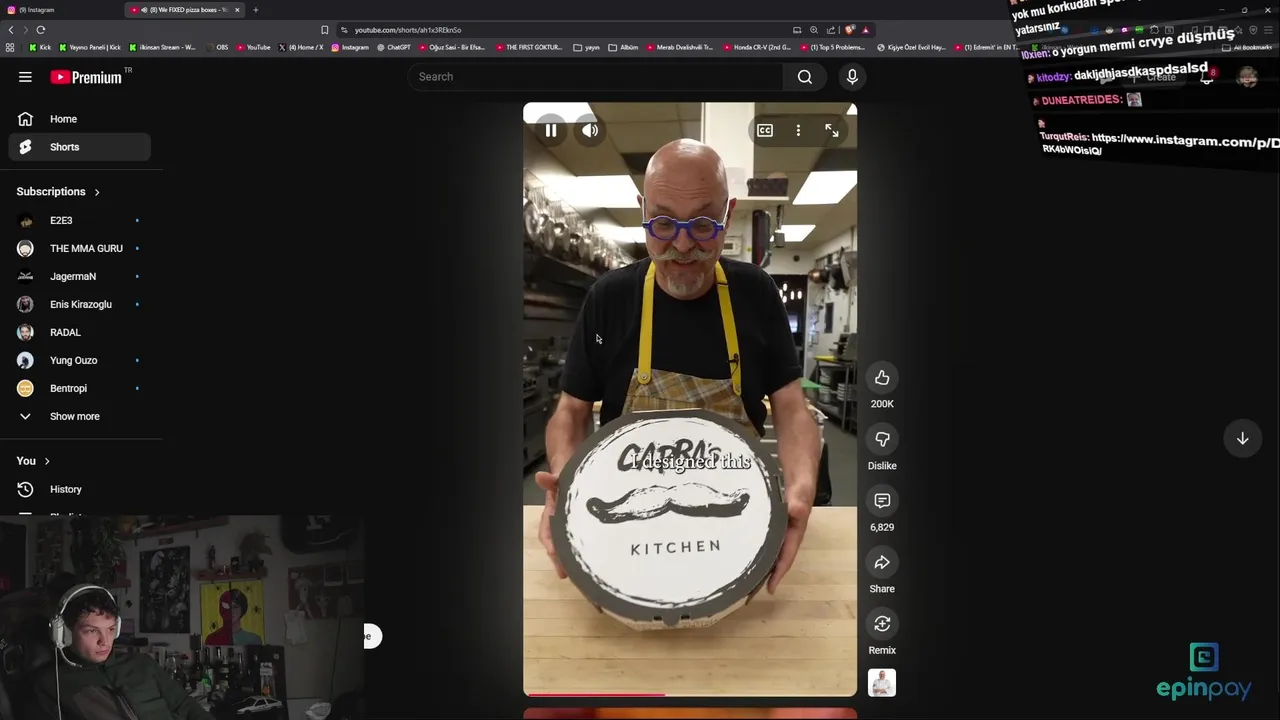Open the channel avatar below Remix

click(x=882, y=683)
